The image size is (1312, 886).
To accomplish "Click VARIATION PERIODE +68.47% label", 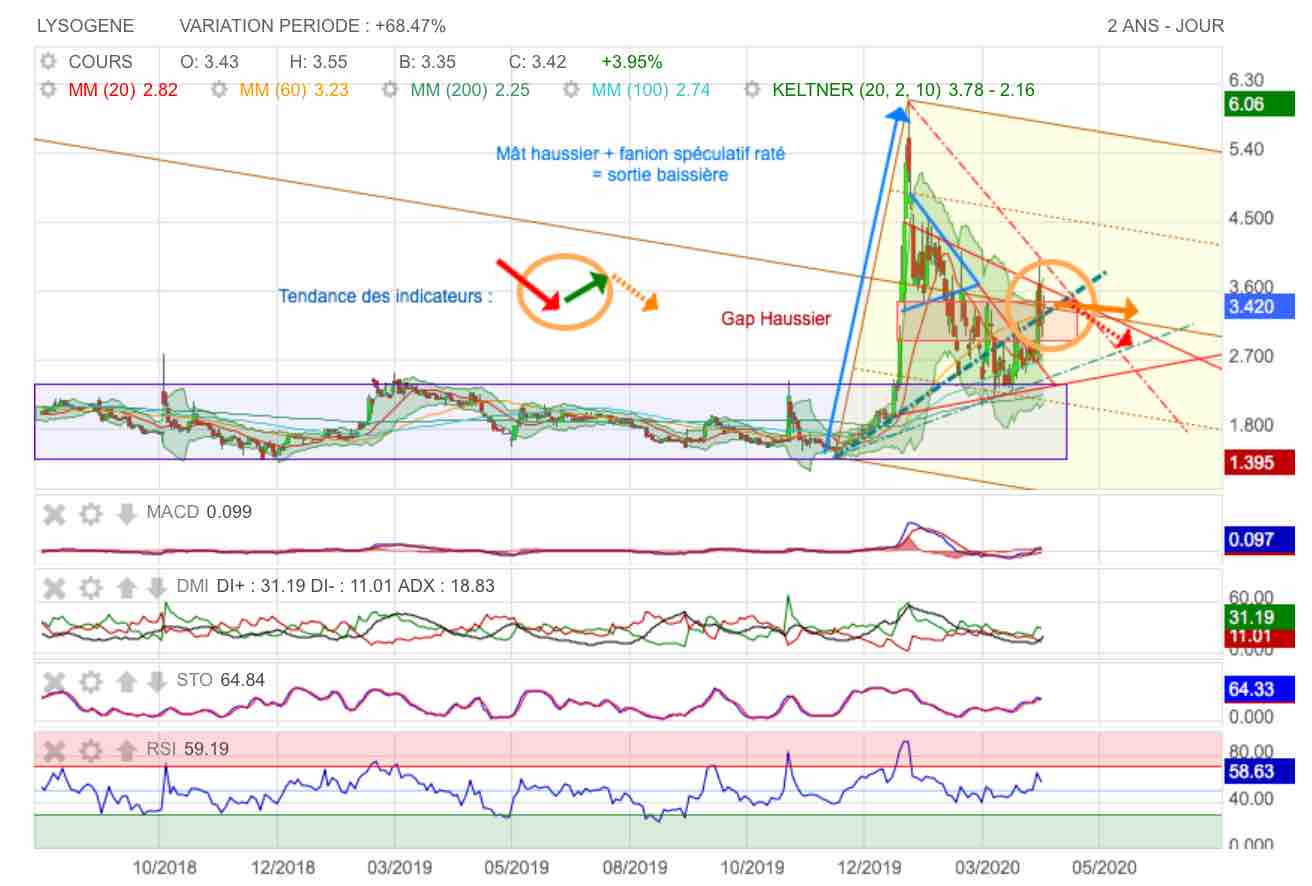I will [313, 26].
